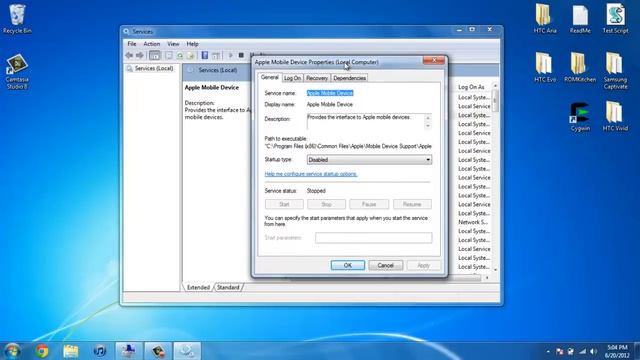Click the service Resume button

pyautogui.click(x=412, y=204)
